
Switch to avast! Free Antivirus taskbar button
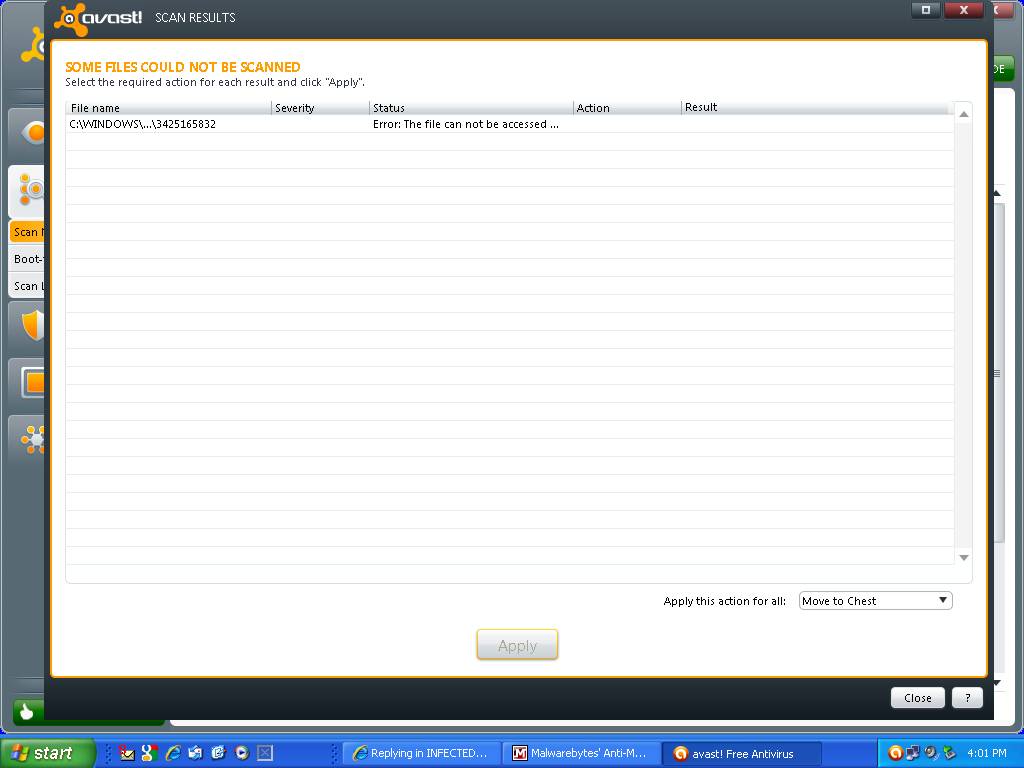pyautogui.click(x=742, y=753)
